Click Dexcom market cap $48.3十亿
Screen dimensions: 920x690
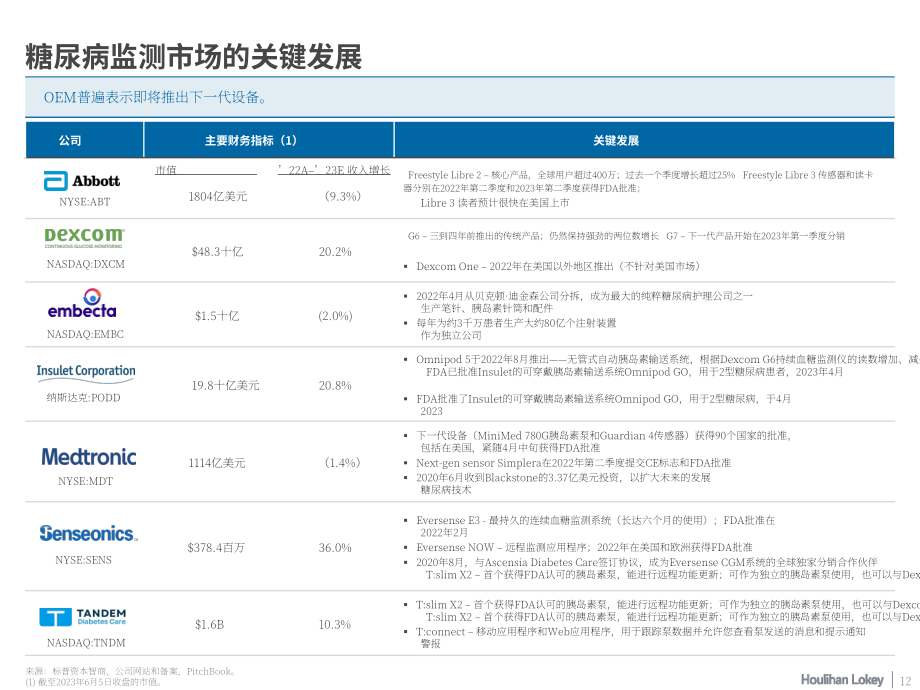pyautogui.click(x=217, y=252)
